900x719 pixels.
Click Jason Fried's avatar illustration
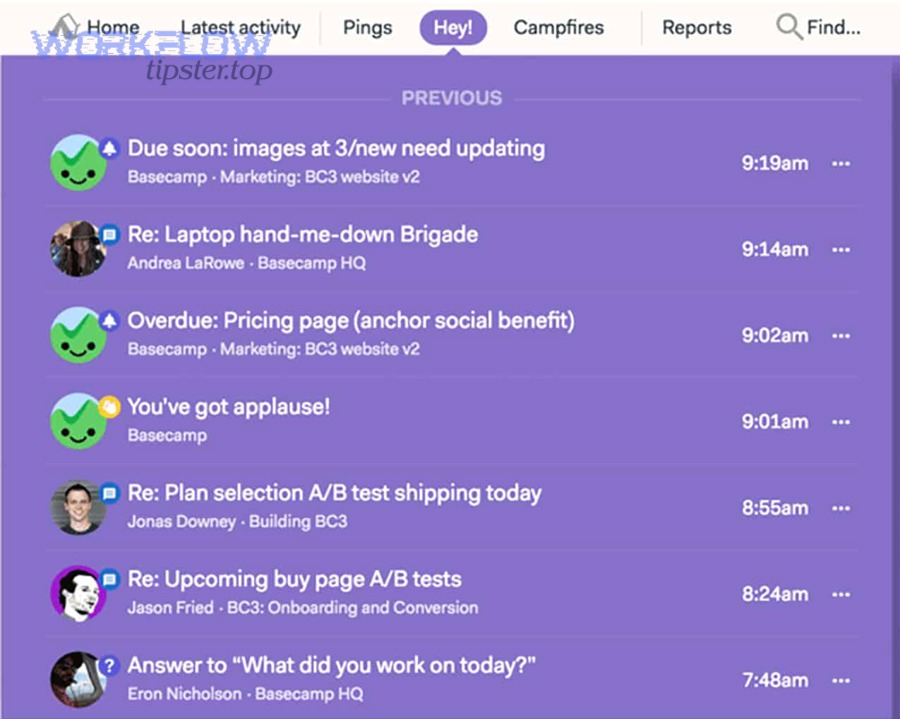pyautogui.click(x=79, y=593)
